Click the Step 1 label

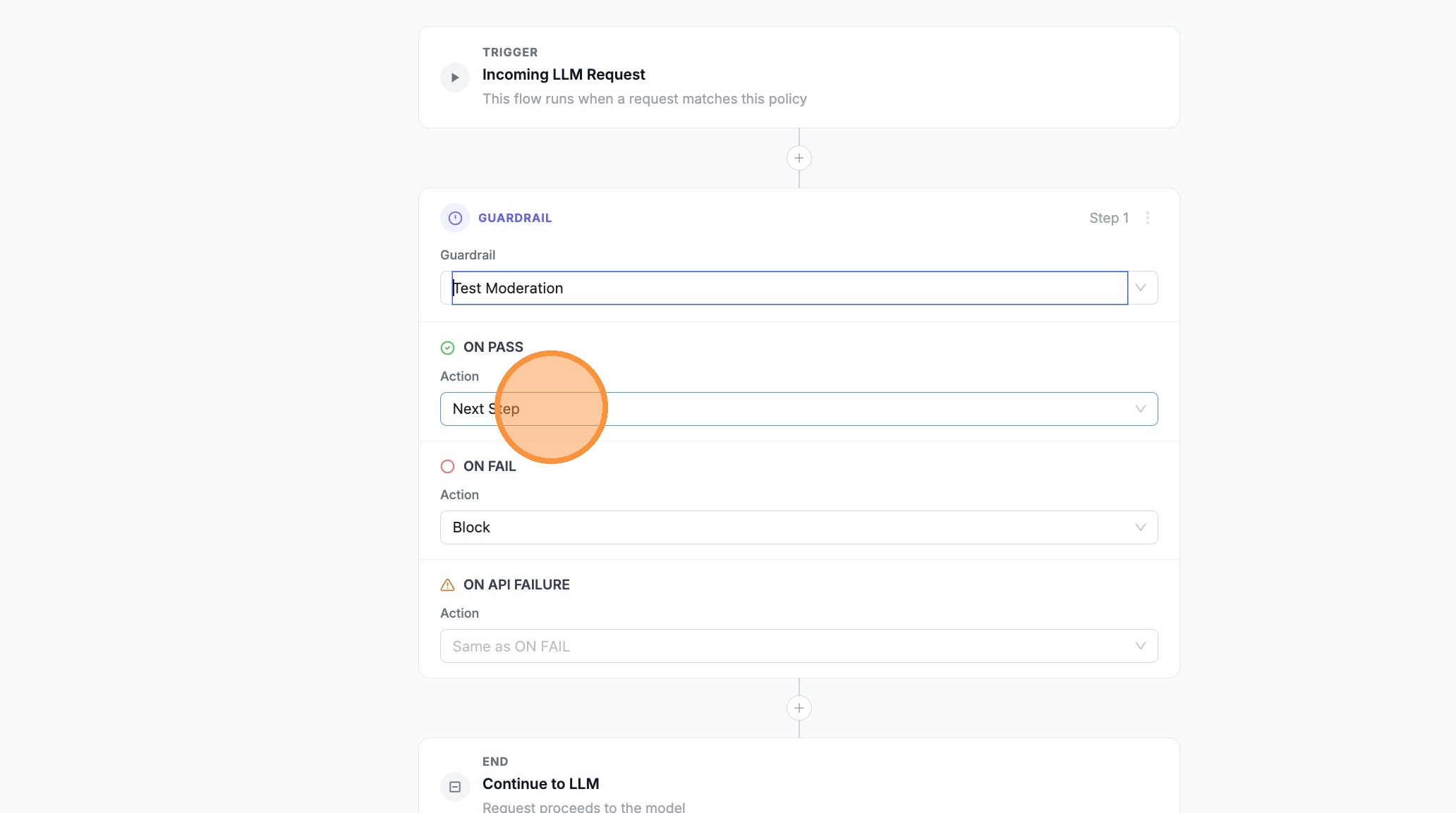tap(1108, 218)
